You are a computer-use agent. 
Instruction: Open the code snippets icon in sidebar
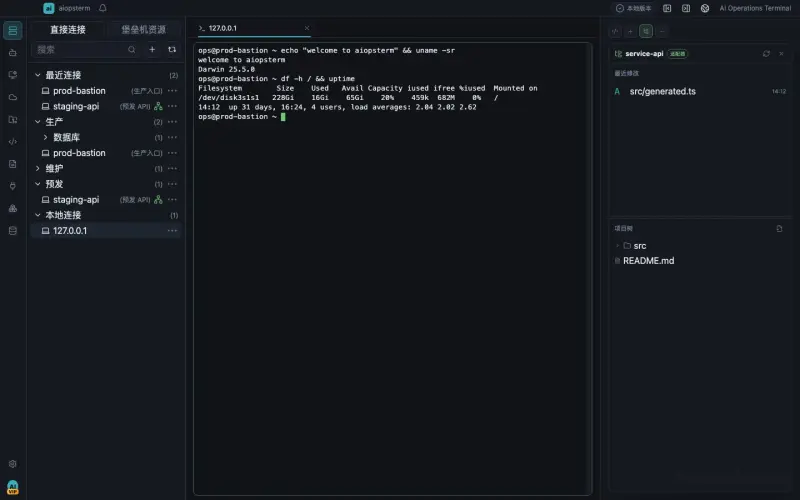(x=13, y=141)
